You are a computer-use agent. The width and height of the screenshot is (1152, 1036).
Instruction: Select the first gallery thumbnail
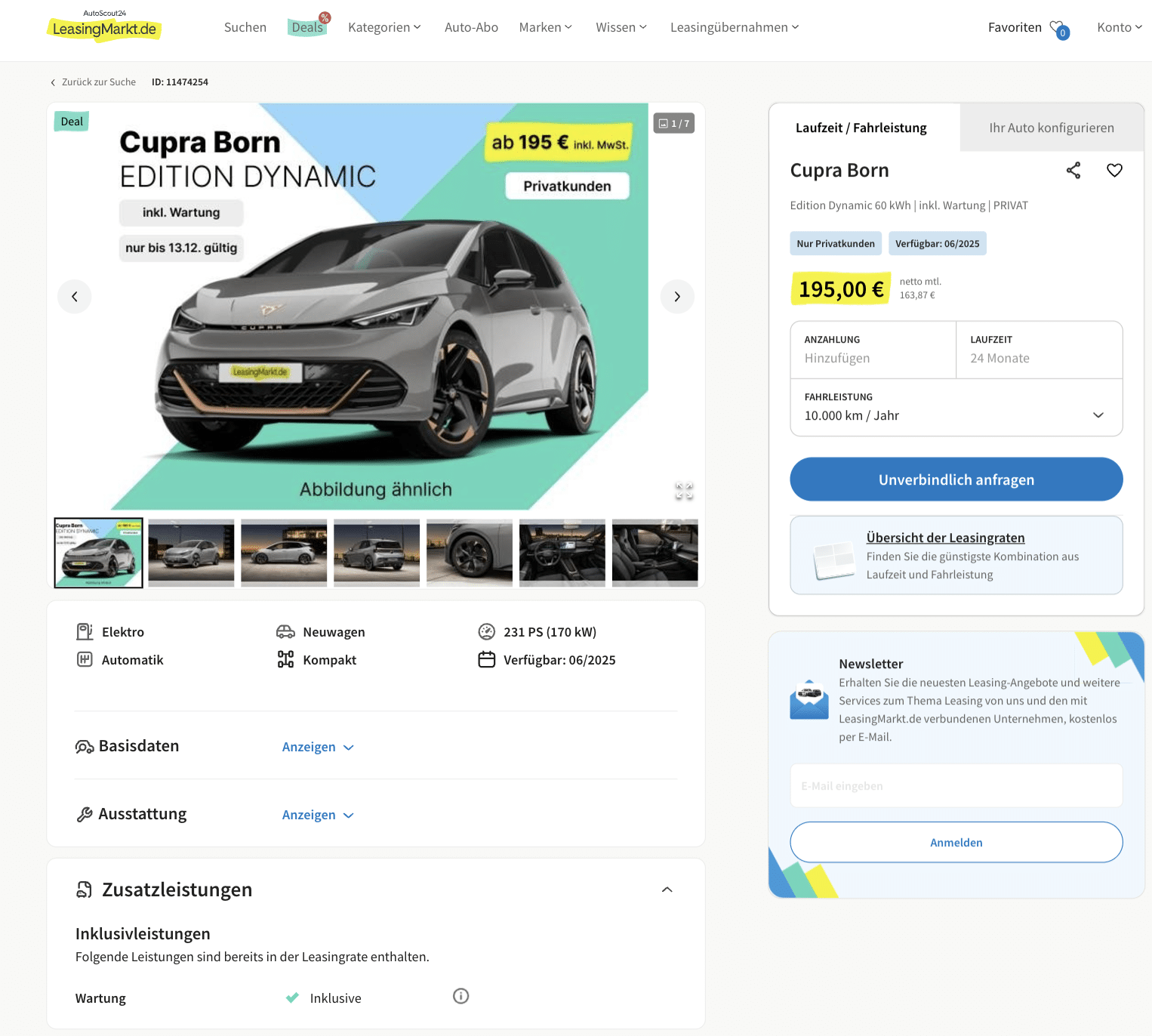click(98, 553)
